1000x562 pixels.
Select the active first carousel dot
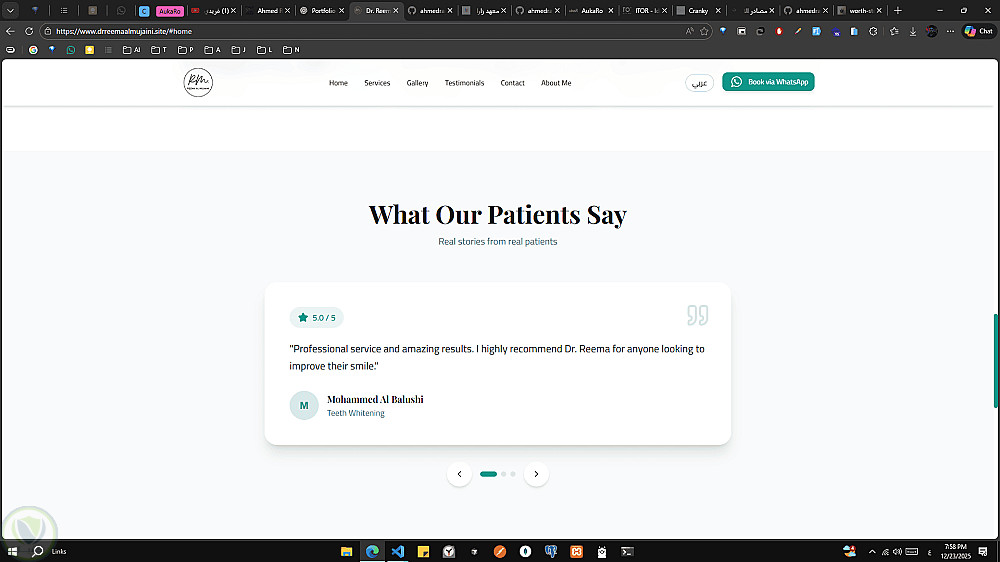[489, 474]
